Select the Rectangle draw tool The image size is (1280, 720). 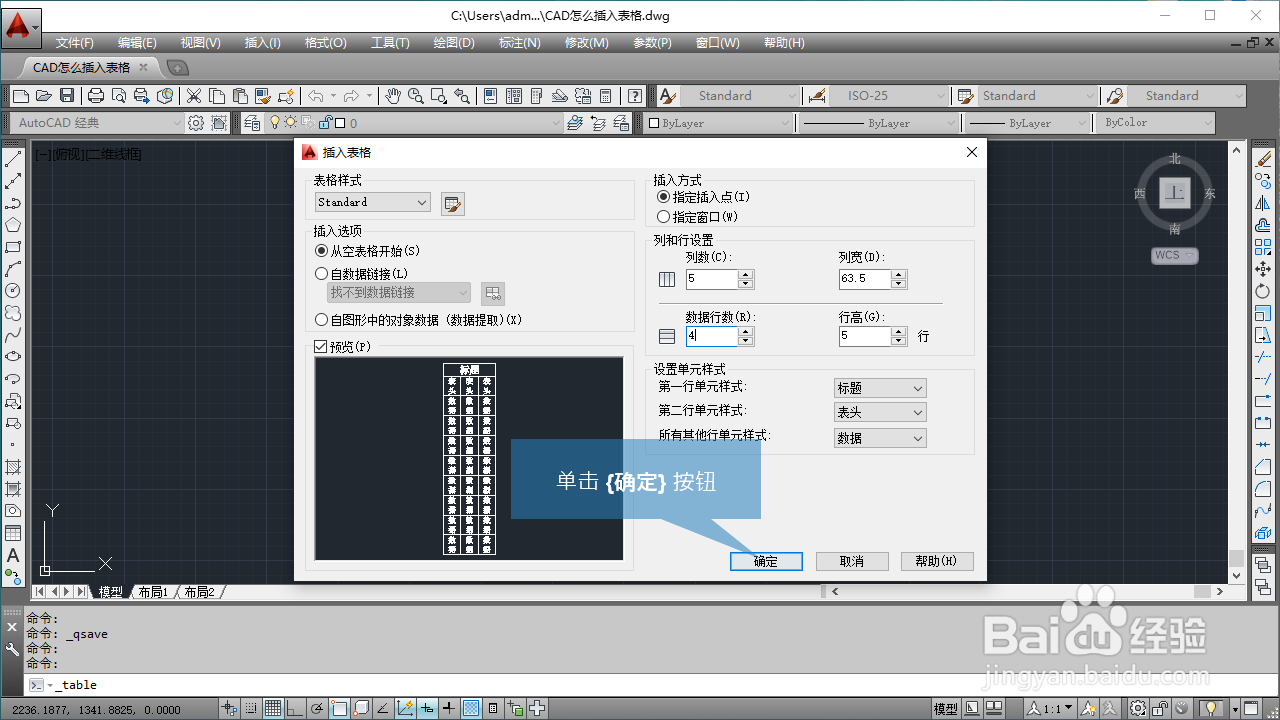[x=13, y=247]
